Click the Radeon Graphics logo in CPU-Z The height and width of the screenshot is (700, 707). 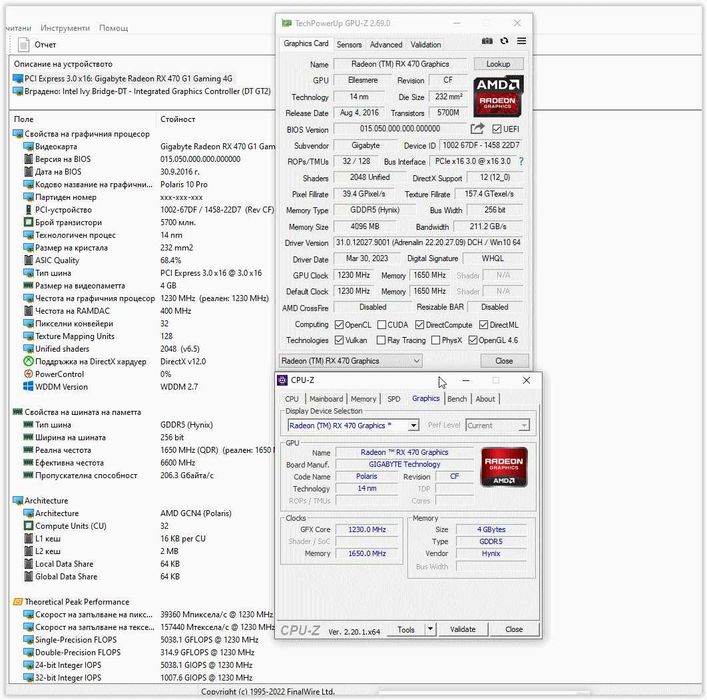click(x=504, y=468)
